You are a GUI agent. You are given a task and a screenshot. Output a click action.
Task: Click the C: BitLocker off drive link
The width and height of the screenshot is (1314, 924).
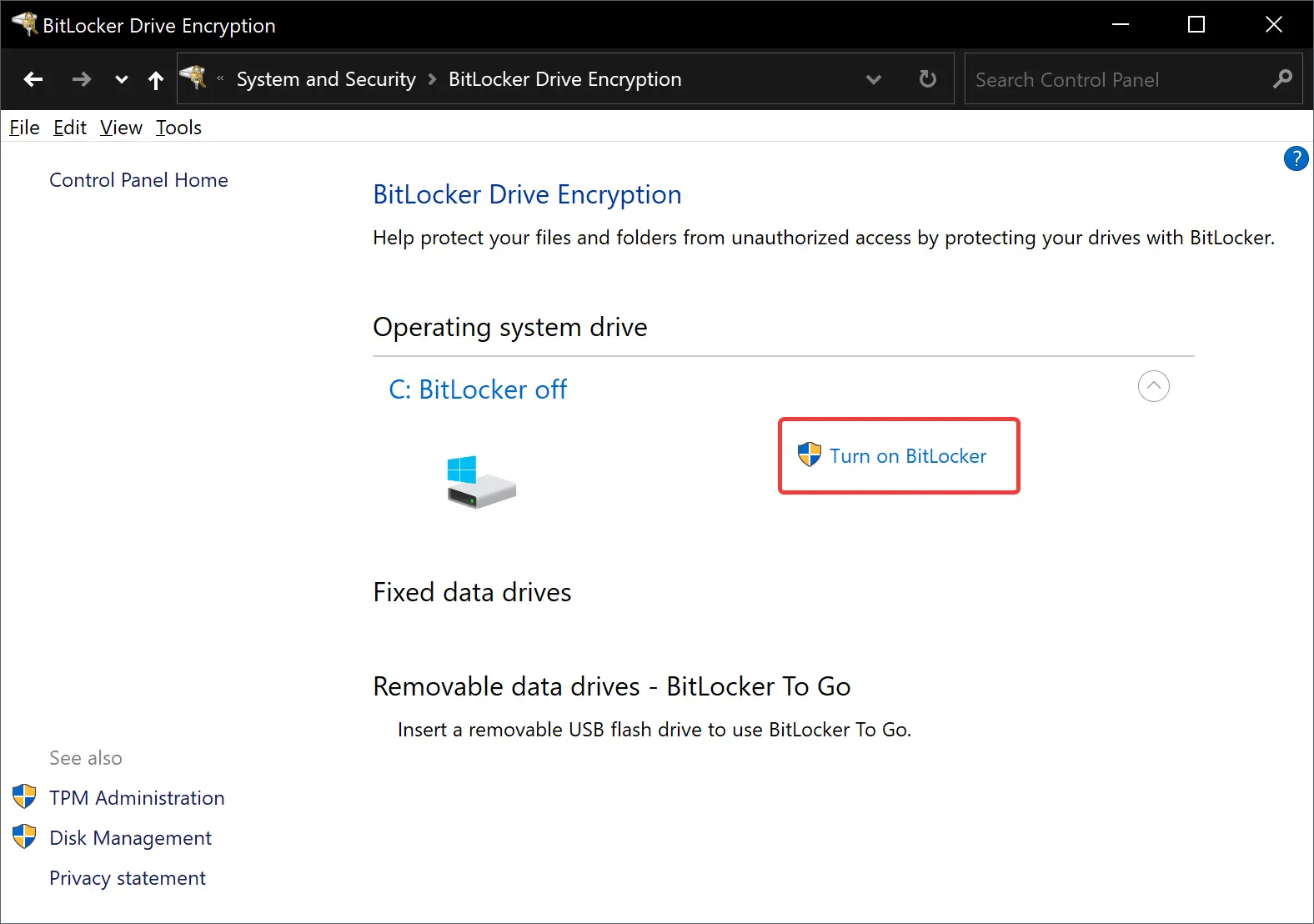click(x=478, y=389)
